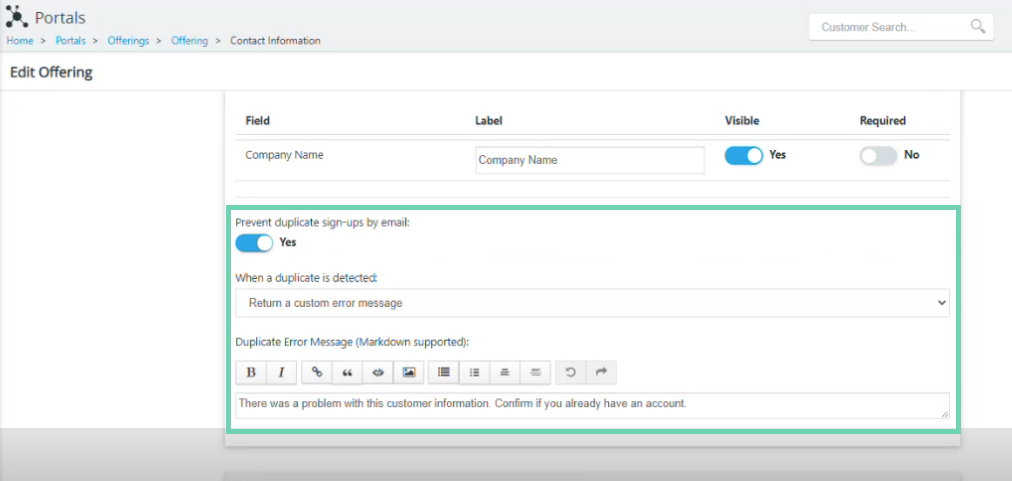Insert an image into the error message
The width and height of the screenshot is (1012, 481).
point(409,373)
